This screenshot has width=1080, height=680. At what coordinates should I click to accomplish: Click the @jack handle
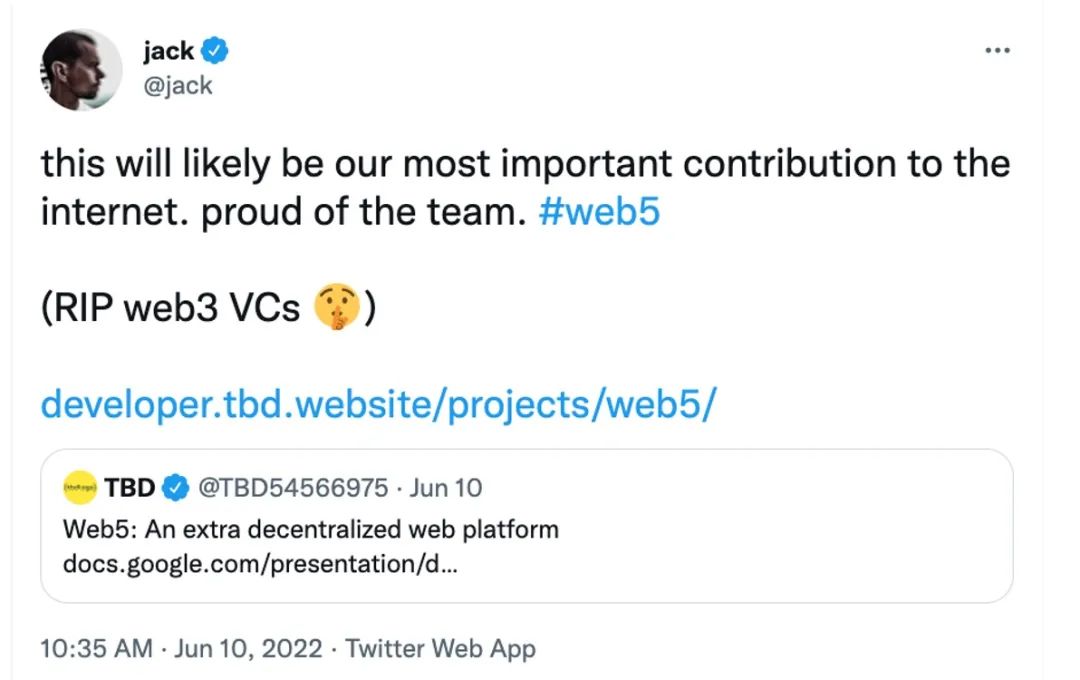(176, 85)
